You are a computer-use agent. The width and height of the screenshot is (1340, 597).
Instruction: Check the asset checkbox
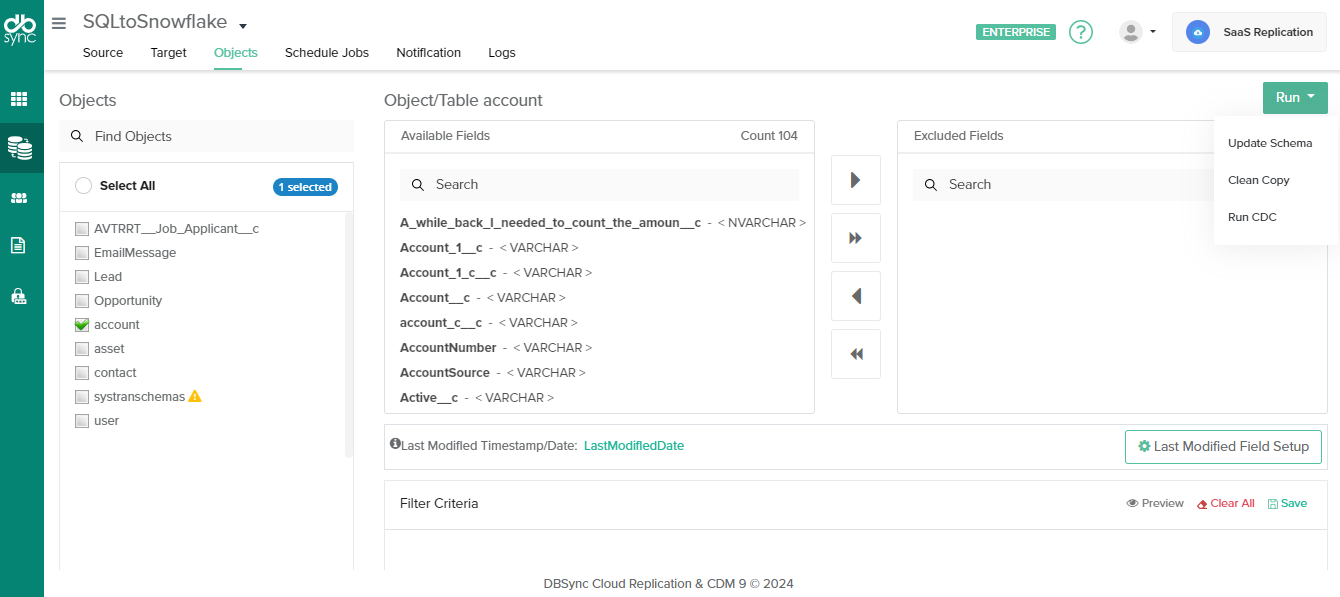click(x=82, y=349)
